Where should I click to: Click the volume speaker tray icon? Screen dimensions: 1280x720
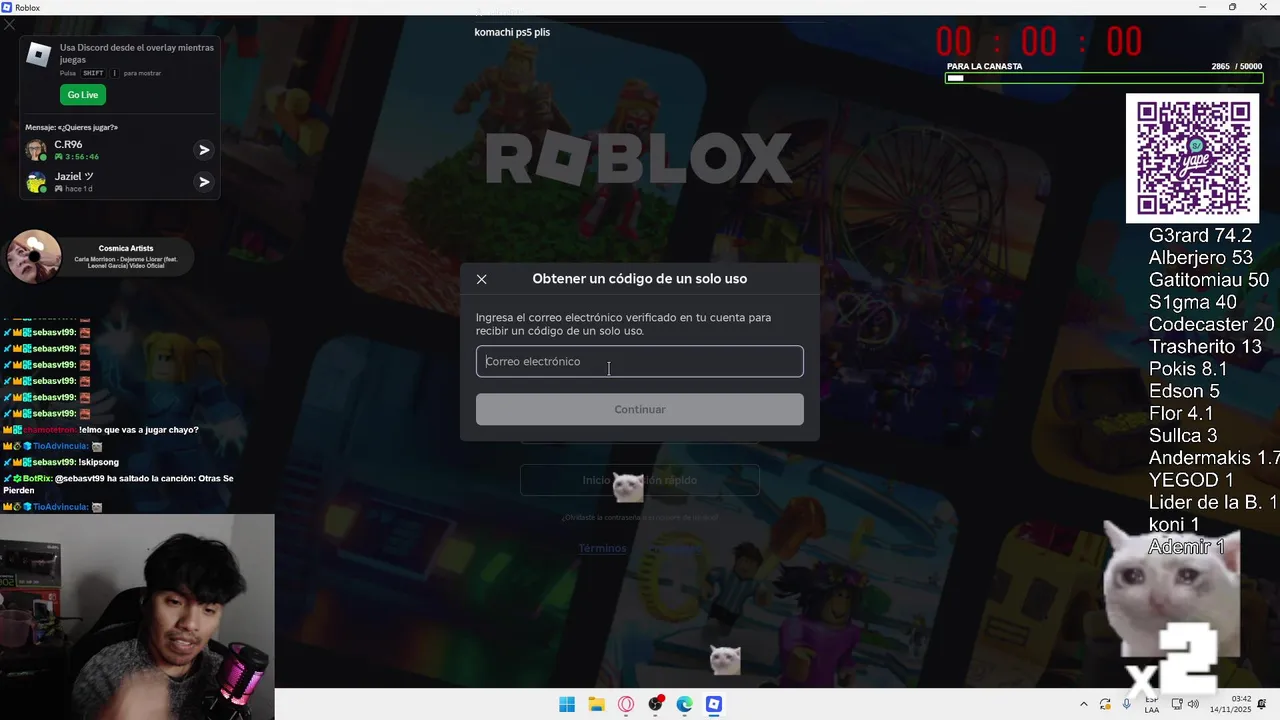tap(1194, 704)
